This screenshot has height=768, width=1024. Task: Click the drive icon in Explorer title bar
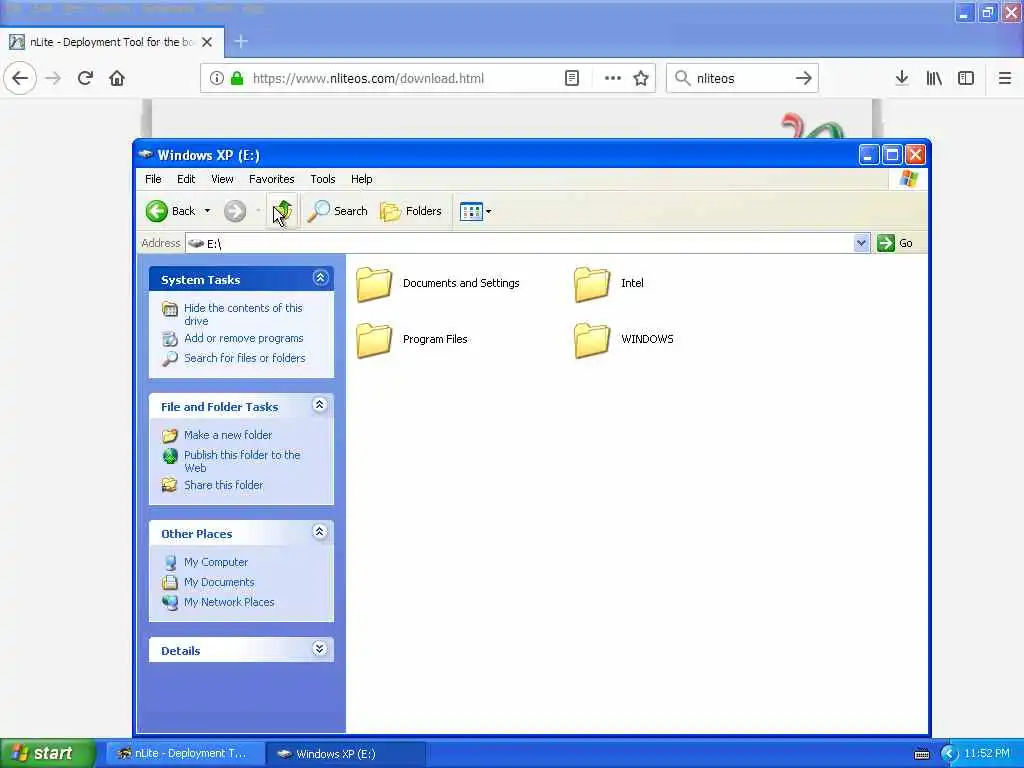coord(145,155)
